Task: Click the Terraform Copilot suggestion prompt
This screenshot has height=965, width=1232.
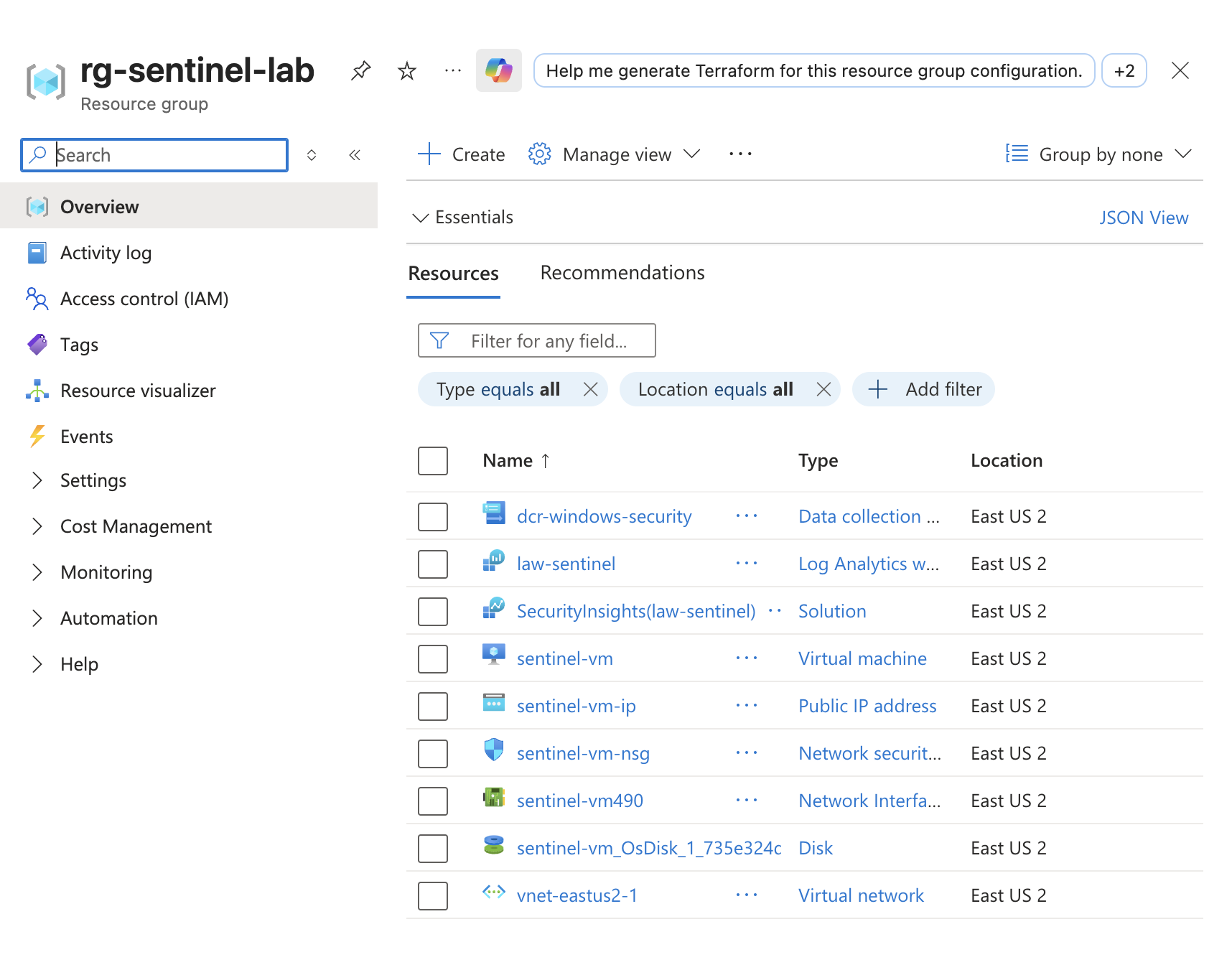Action: pyautogui.click(x=814, y=70)
